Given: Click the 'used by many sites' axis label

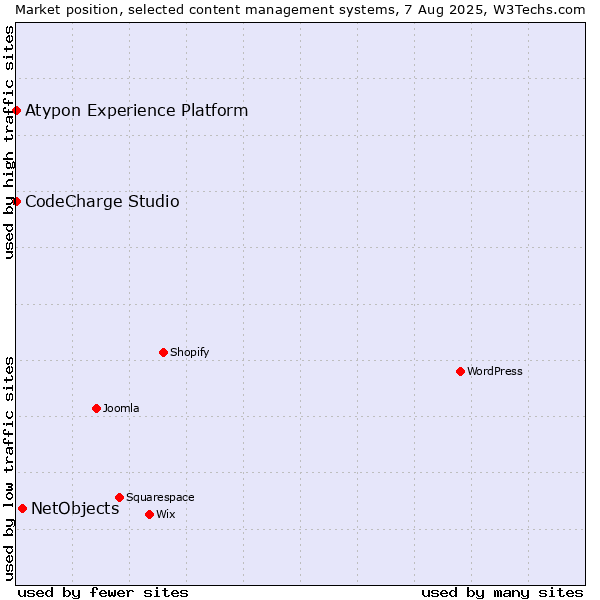Looking at the screenshot, I should pyautogui.click(x=502, y=593).
